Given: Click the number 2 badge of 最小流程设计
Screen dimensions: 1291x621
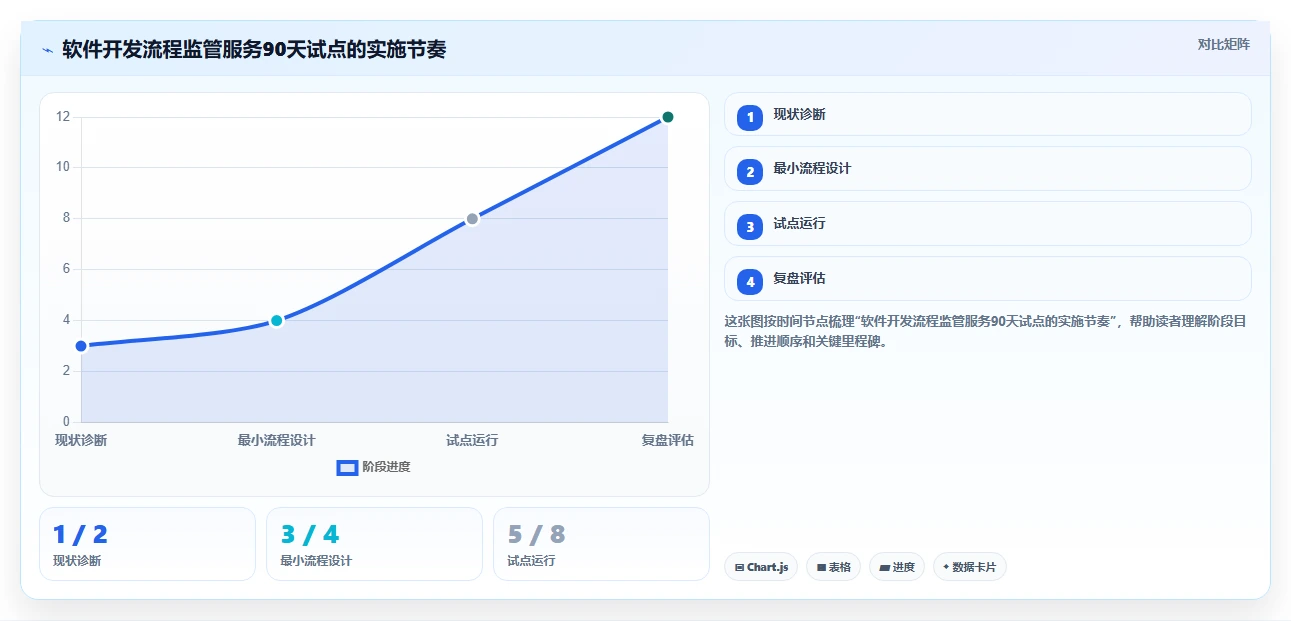Looking at the screenshot, I should (750, 172).
